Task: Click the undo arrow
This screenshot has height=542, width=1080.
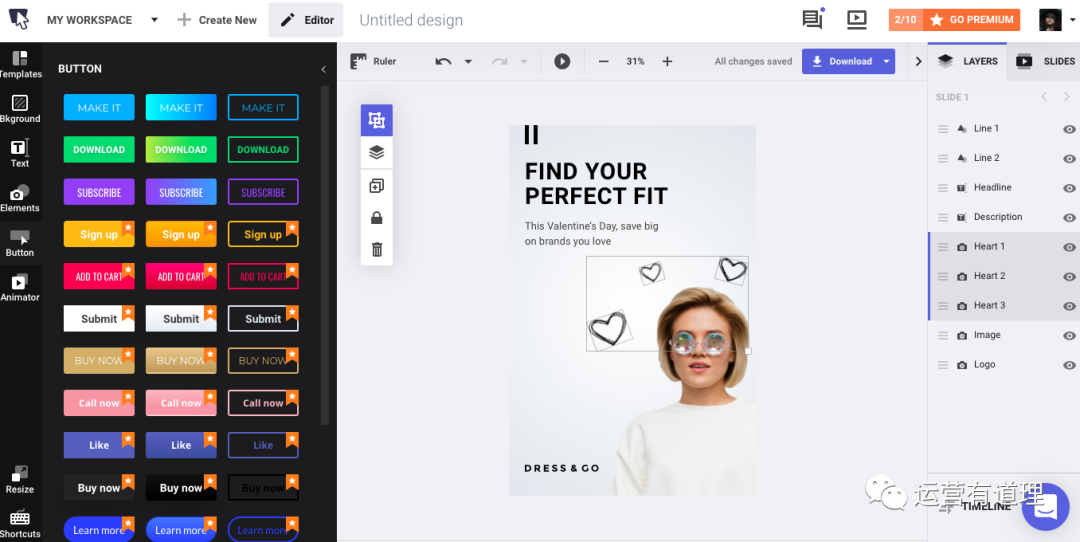Action: coord(443,61)
